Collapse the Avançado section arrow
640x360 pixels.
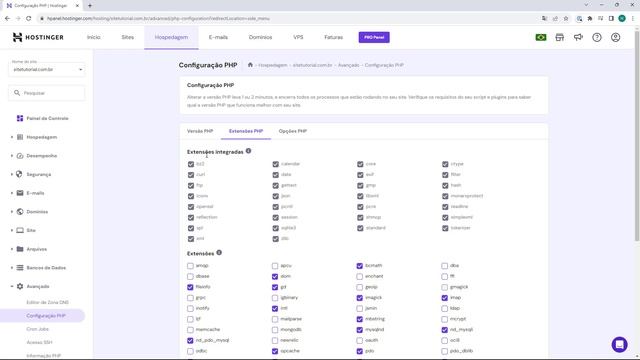(12, 287)
